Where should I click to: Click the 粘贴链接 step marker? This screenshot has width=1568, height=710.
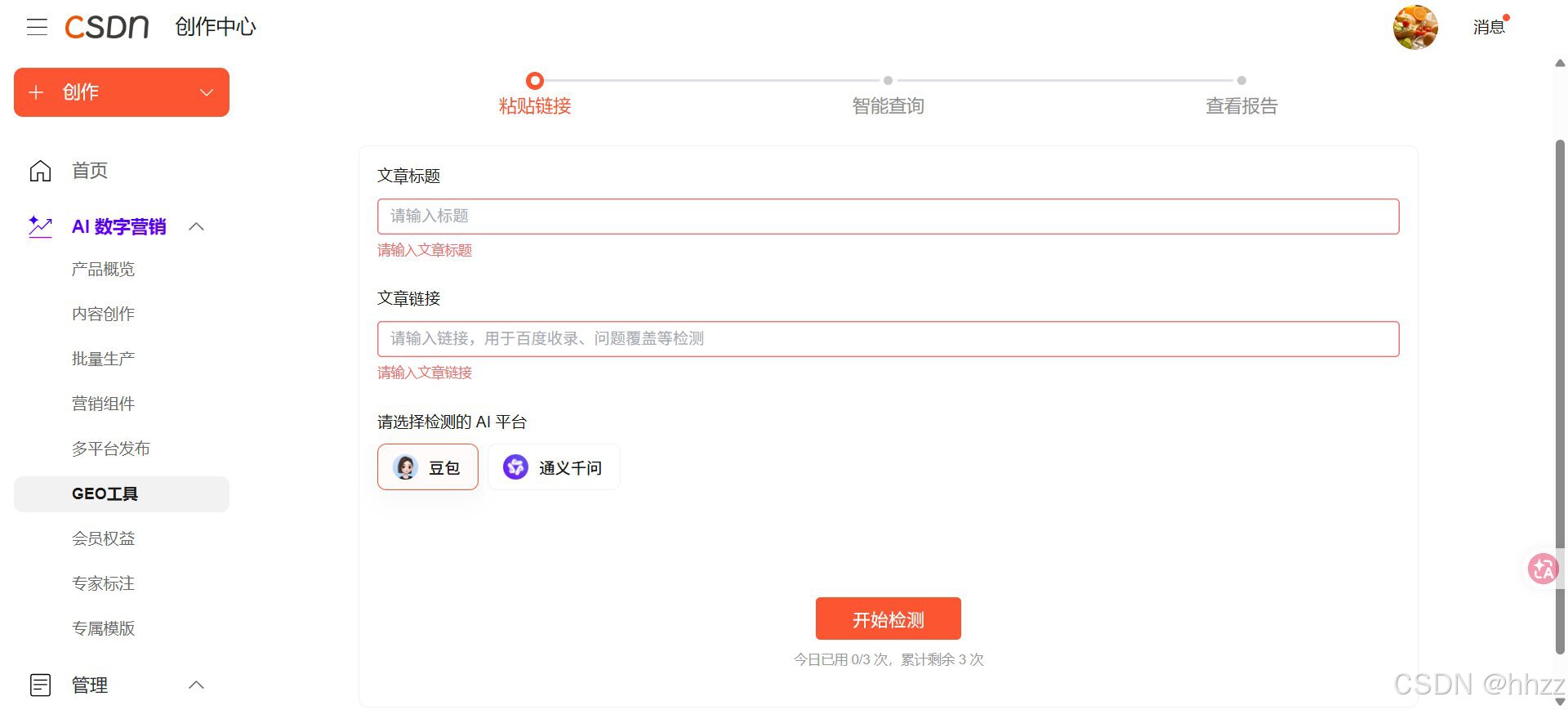point(535,80)
